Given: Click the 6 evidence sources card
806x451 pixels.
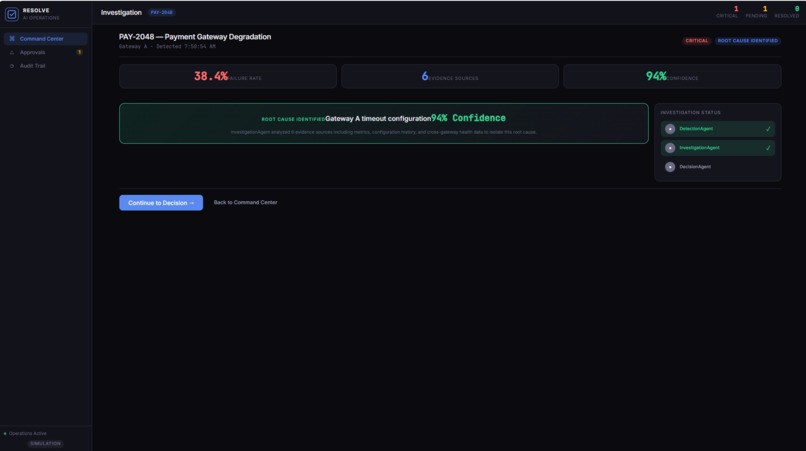Looking at the screenshot, I should click(450, 77).
